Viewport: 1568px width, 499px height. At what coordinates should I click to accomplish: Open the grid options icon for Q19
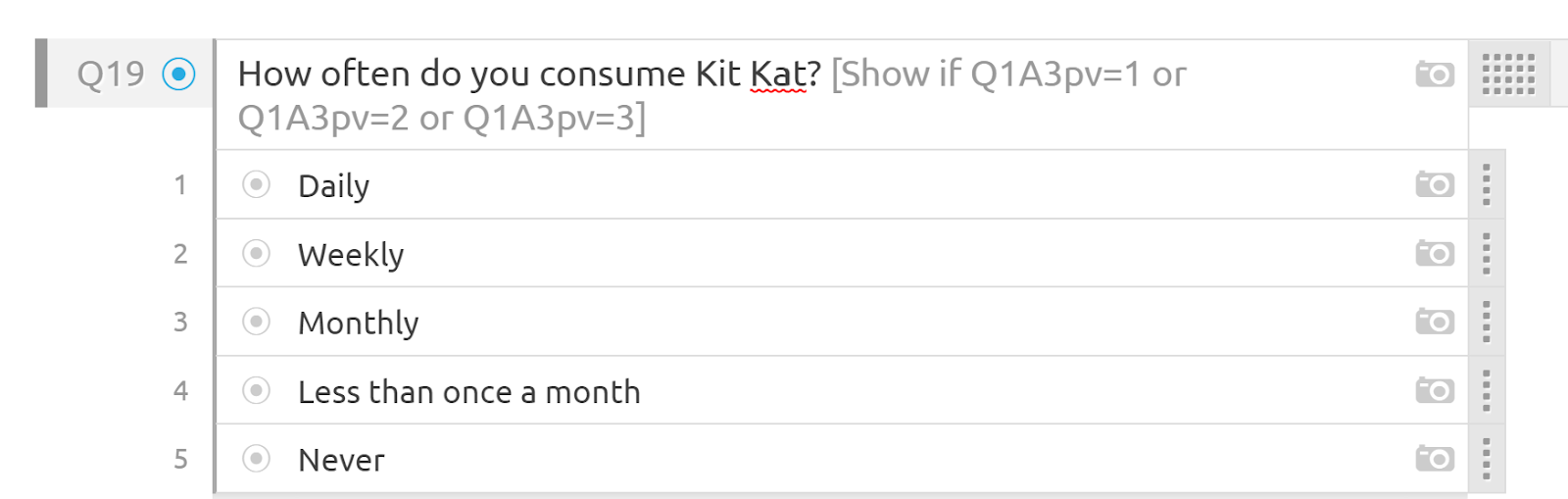click(1508, 74)
